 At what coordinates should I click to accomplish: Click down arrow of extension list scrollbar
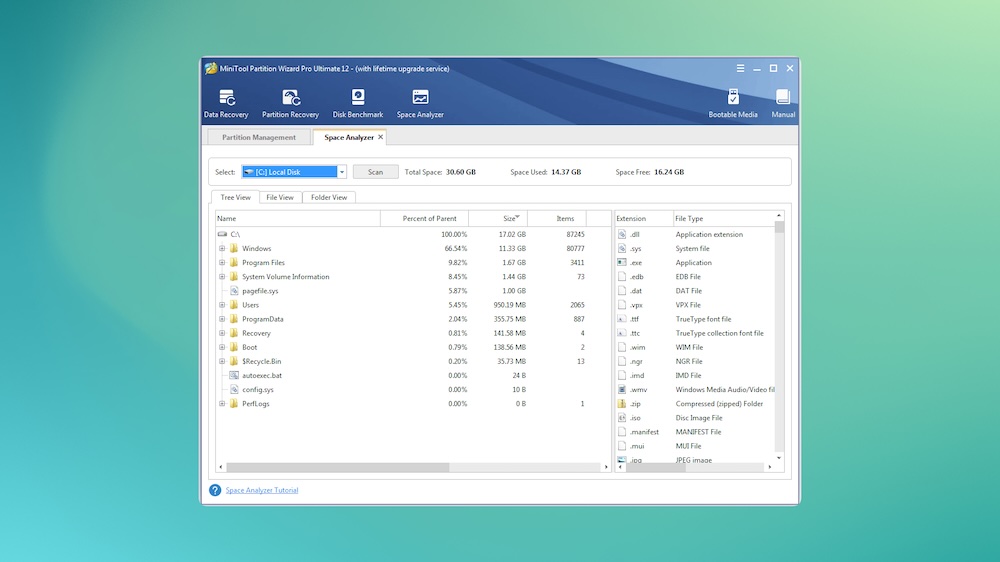[779, 458]
